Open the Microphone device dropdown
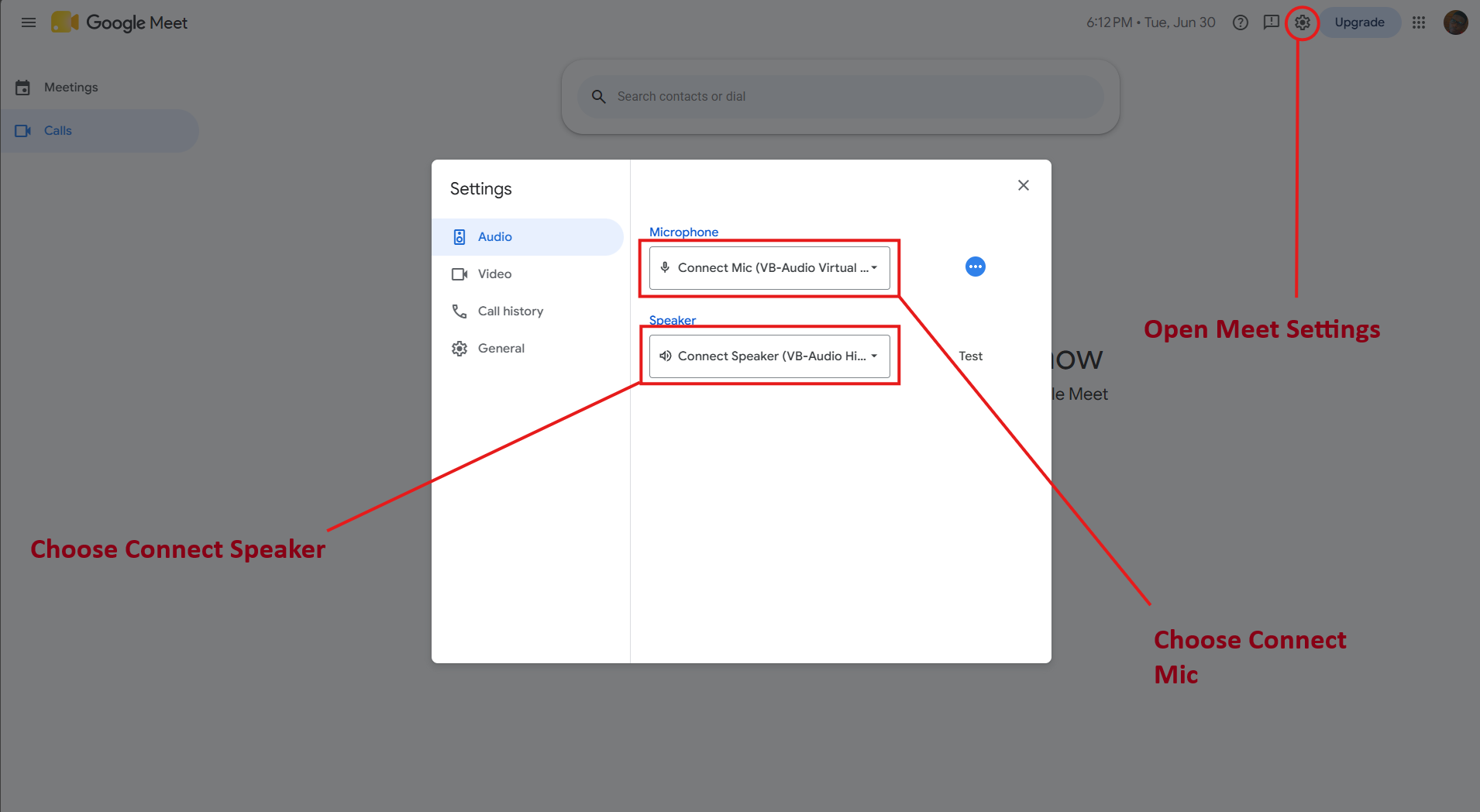Image resolution: width=1480 pixels, height=812 pixels. click(769, 268)
